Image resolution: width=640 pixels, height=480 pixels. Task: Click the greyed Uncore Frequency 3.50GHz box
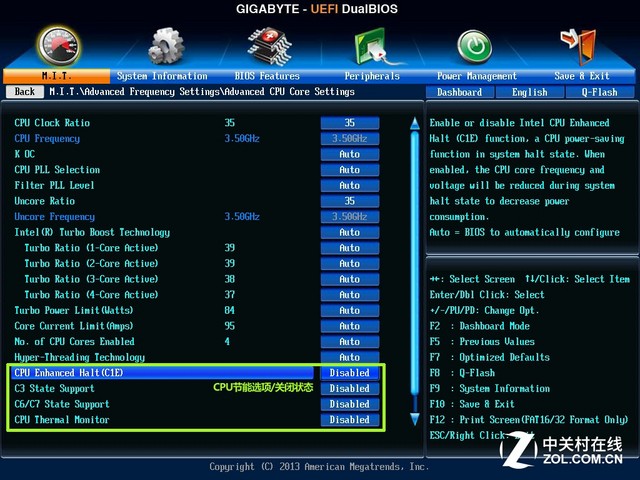click(350, 217)
